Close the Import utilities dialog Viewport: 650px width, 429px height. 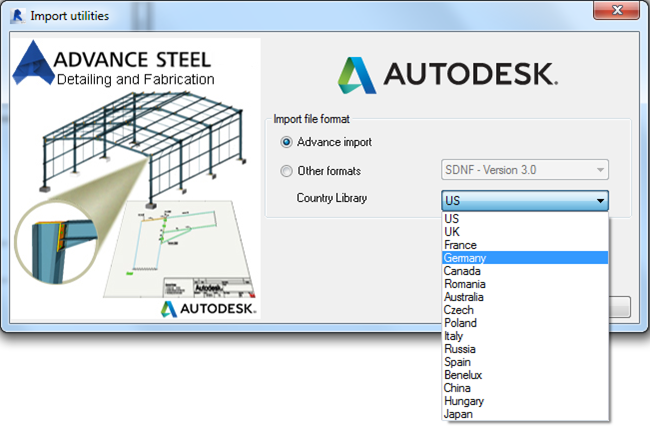[616, 10]
